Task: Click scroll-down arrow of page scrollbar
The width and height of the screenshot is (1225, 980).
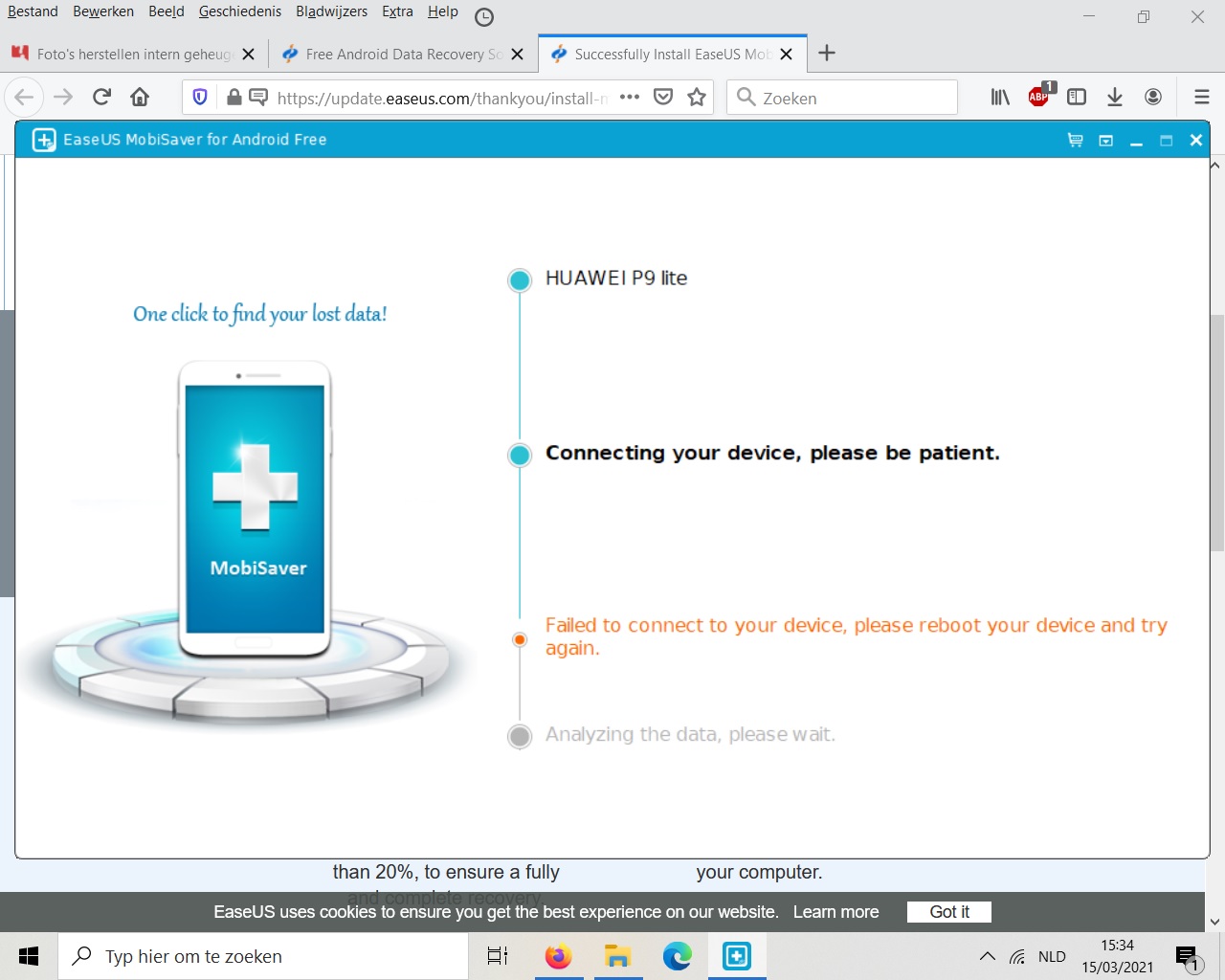Action: [1215, 923]
